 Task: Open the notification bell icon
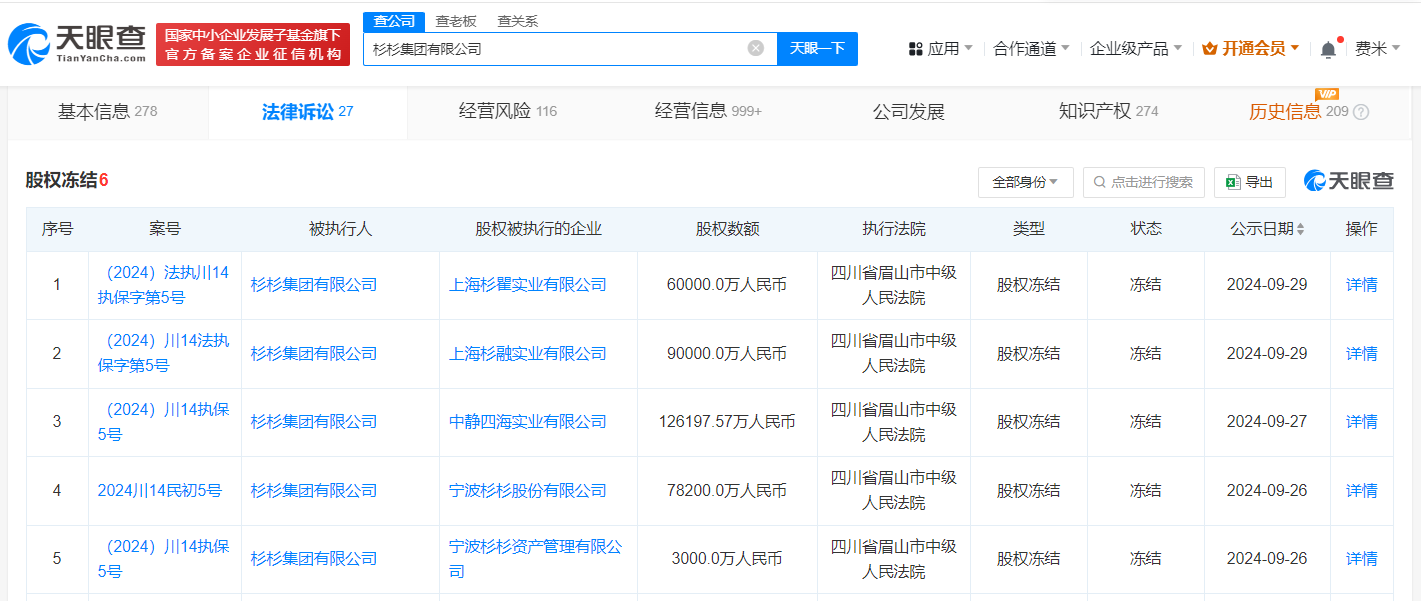1328,49
